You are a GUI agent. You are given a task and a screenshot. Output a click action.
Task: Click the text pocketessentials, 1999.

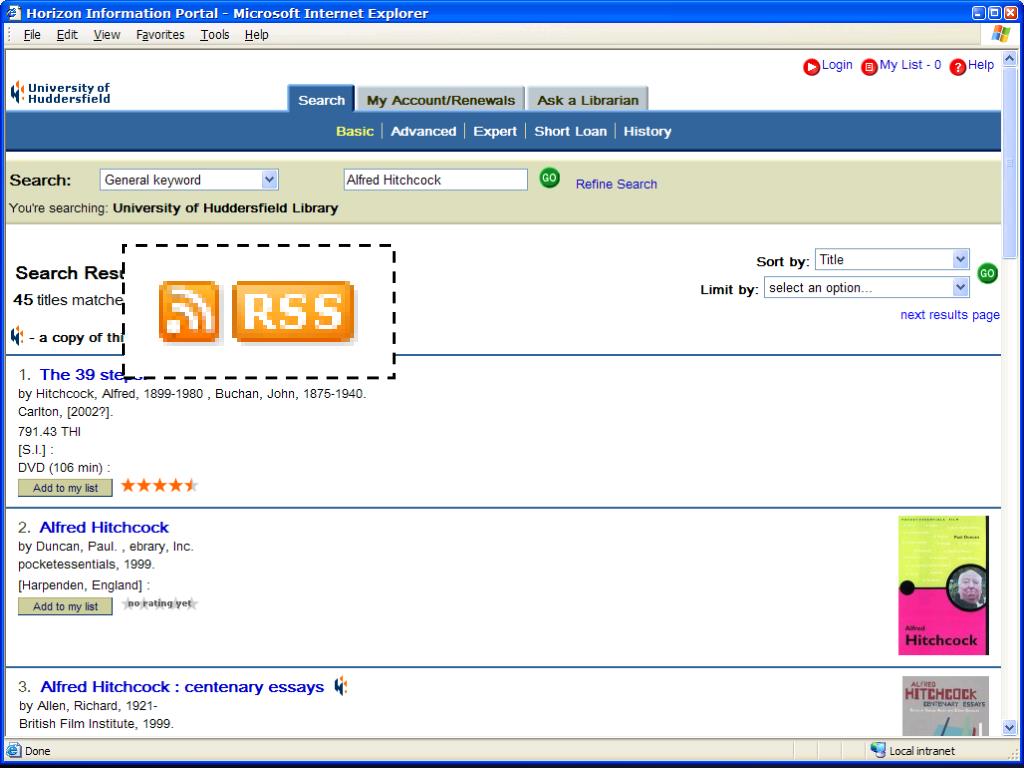[x=86, y=564]
